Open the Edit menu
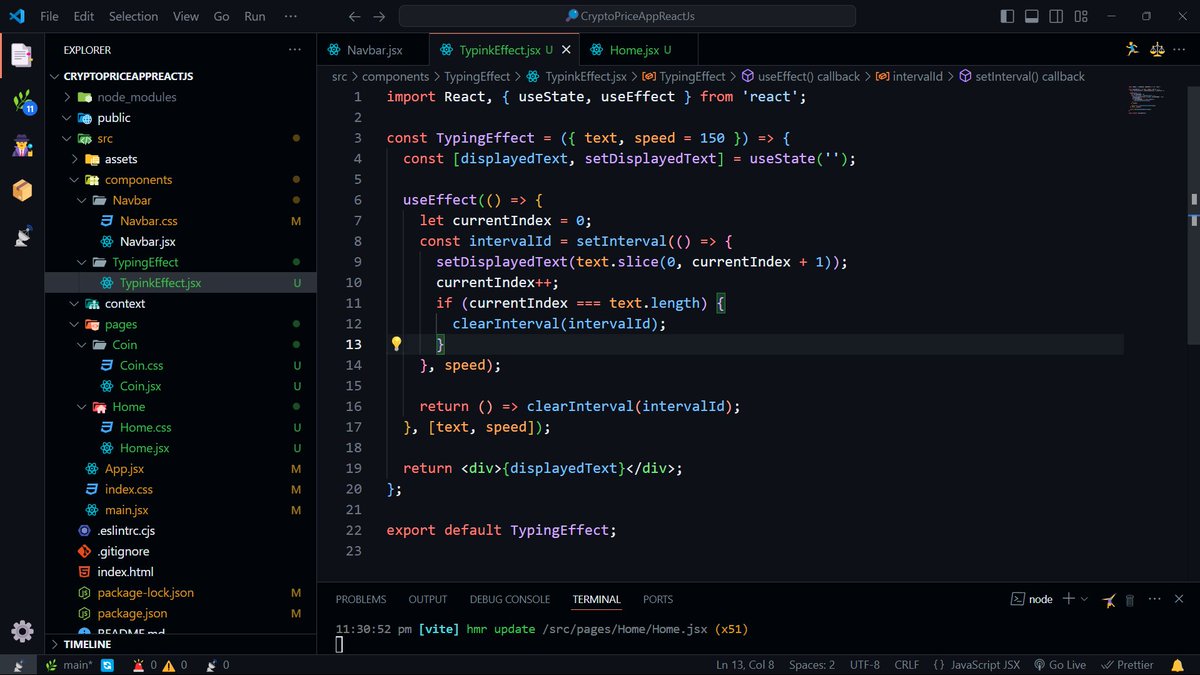Screen dimensions: 1200x675 [x=84, y=16]
